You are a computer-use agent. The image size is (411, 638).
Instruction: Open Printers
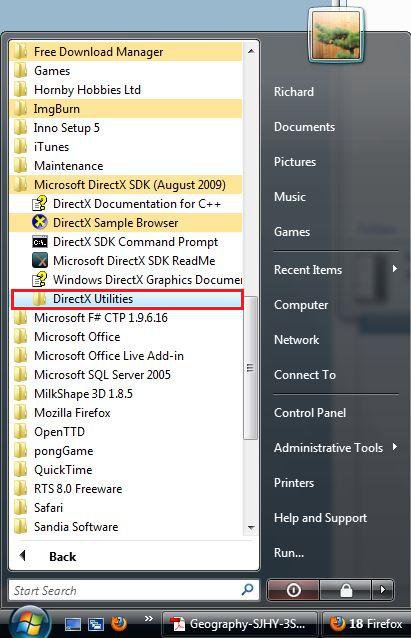294,483
